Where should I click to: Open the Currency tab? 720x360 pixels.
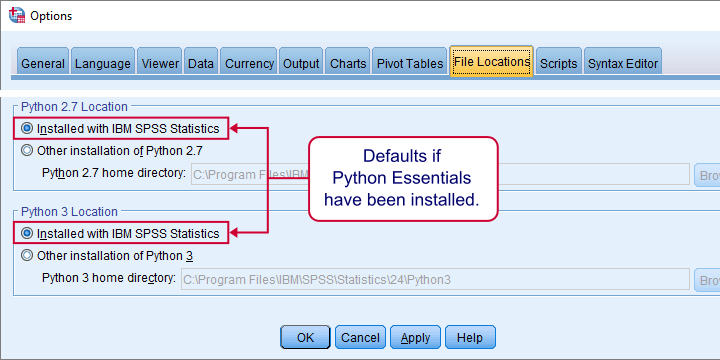(x=249, y=61)
